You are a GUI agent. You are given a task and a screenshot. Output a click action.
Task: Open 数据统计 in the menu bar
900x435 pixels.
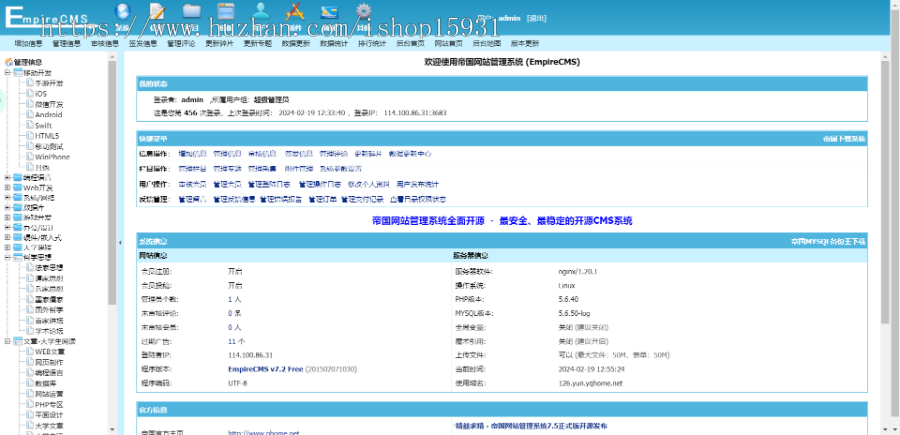pyautogui.click(x=334, y=43)
